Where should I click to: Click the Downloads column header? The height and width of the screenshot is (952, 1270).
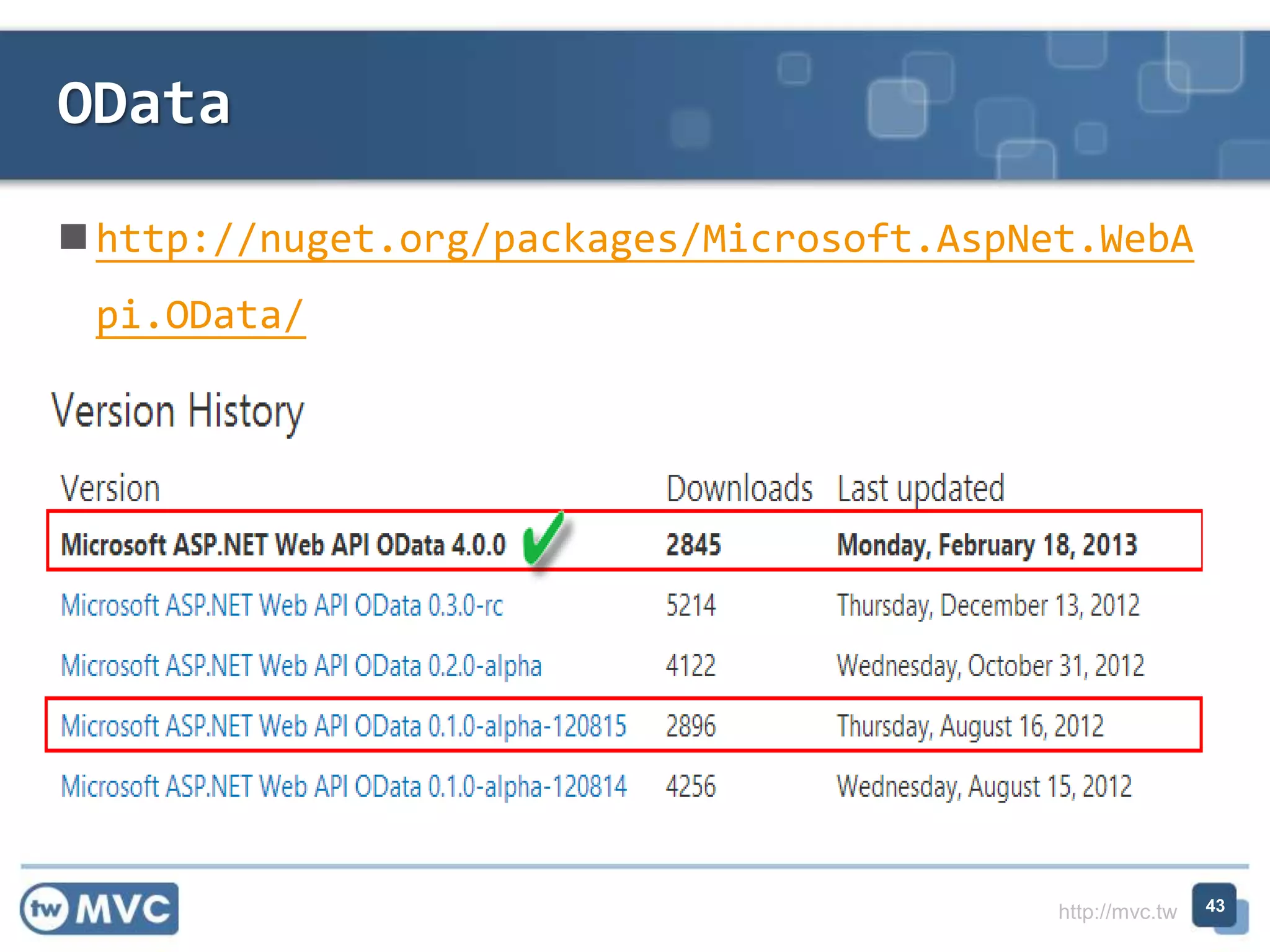point(740,488)
